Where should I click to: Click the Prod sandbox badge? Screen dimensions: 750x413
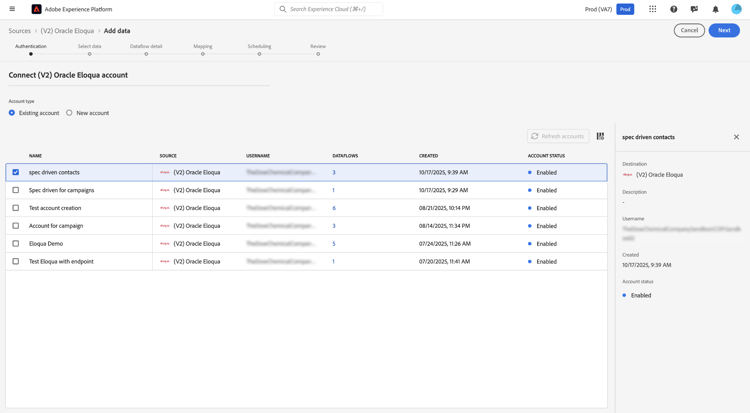(625, 9)
